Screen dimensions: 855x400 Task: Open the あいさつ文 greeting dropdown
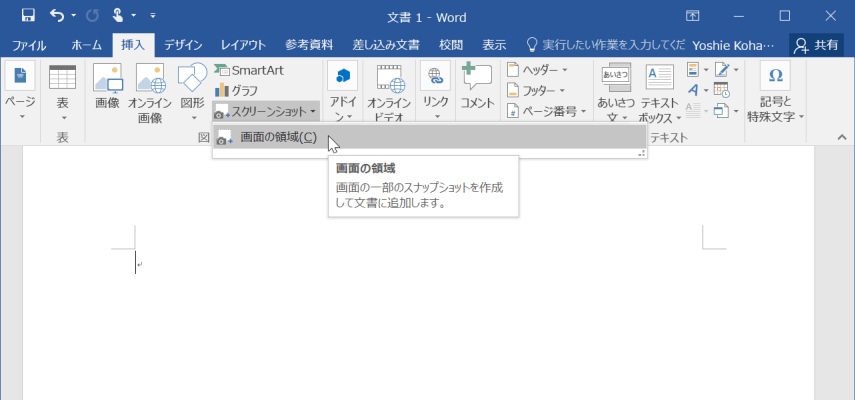point(616,92)
